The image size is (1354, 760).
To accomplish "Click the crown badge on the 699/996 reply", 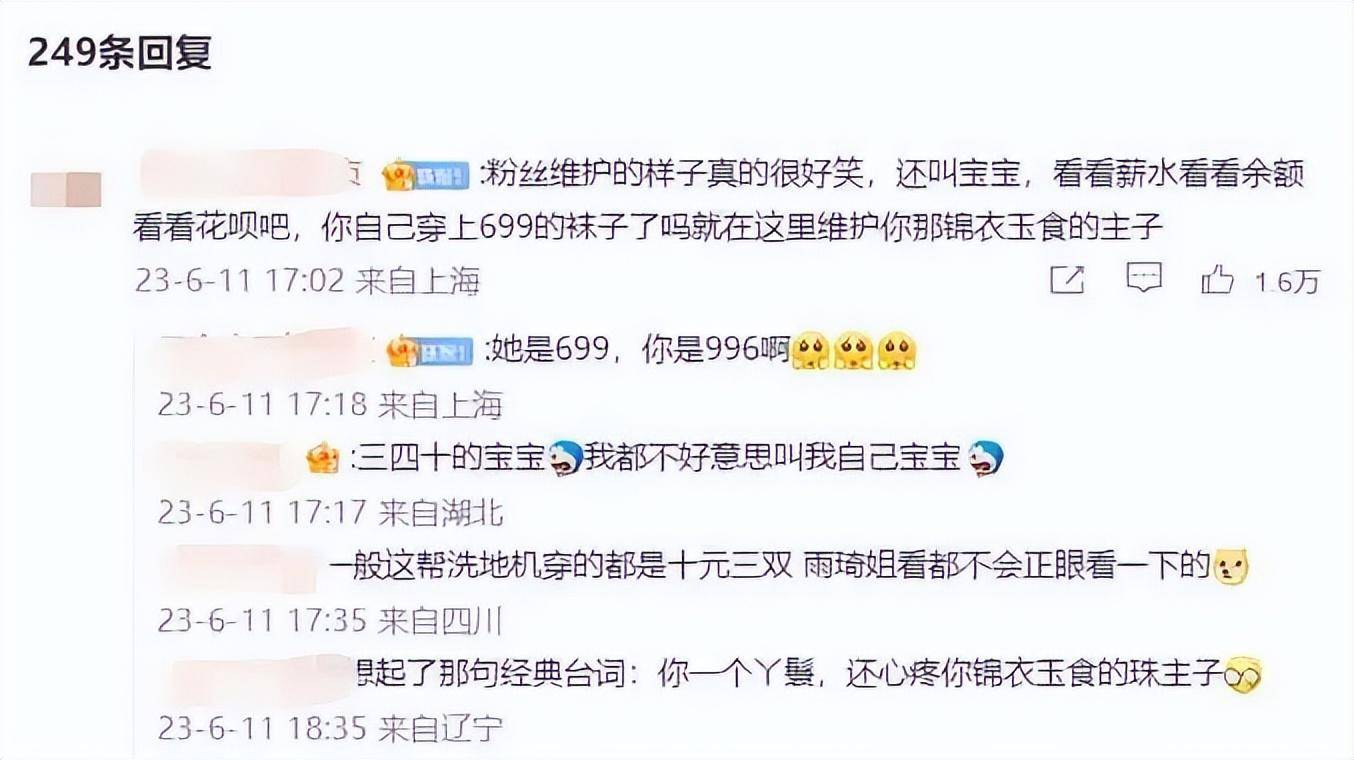I will coord(403,349).
